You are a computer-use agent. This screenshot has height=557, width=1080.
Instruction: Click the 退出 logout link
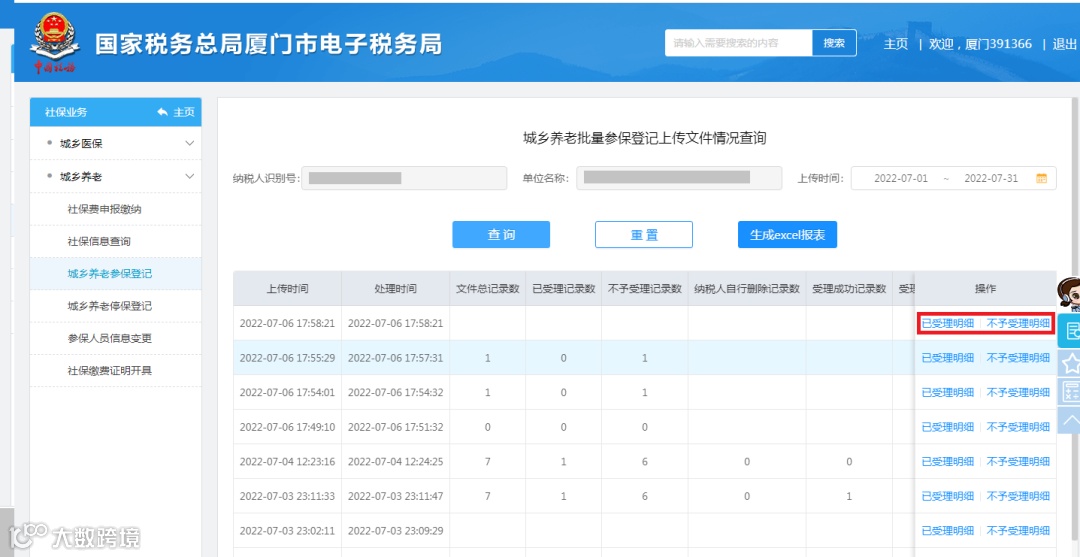pos(1065,43)
